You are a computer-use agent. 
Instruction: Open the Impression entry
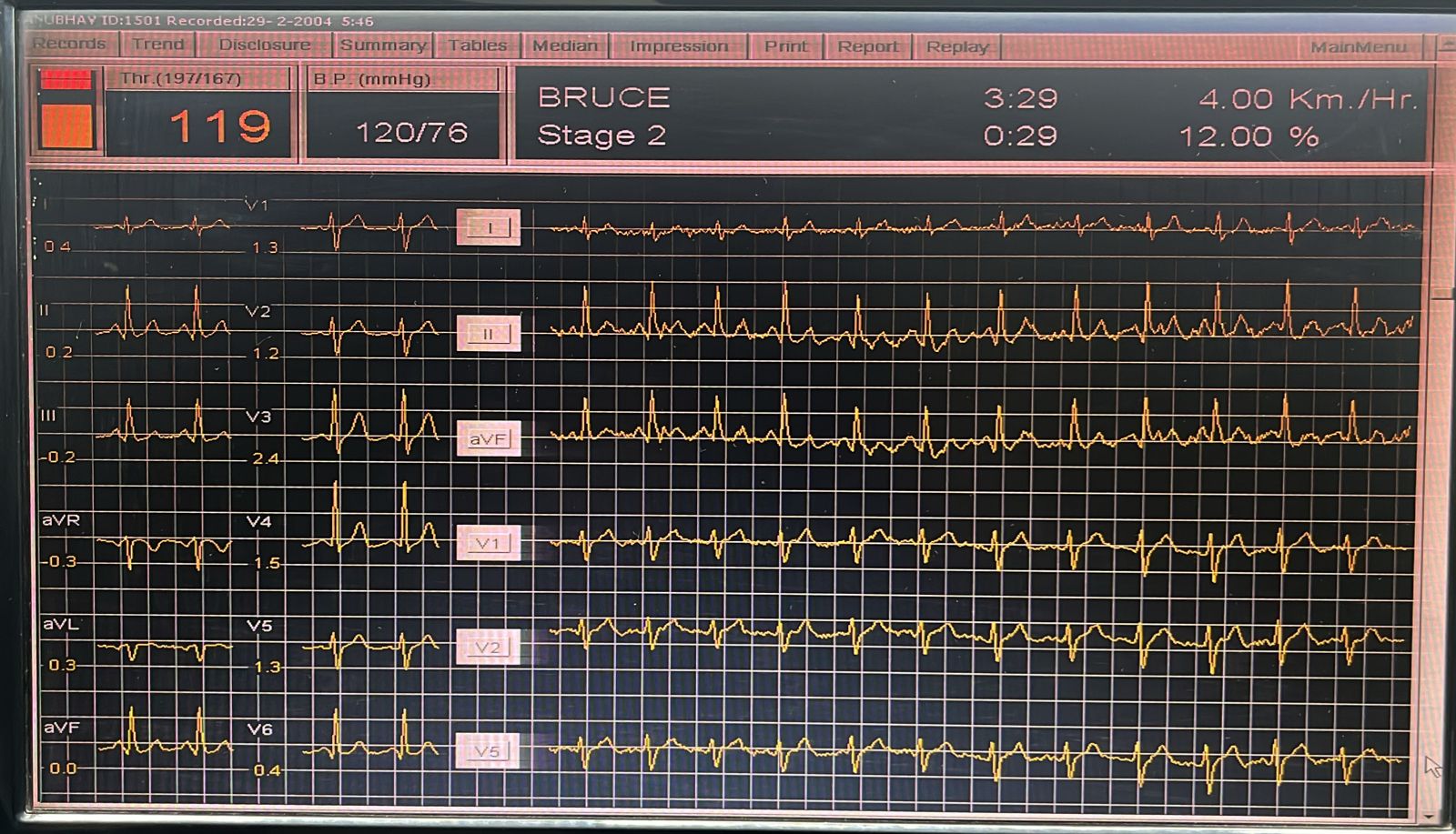tap(678, 46)
